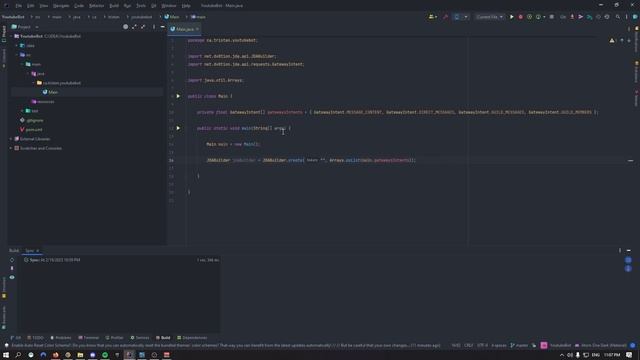
Task: Expand the test folder node
Action: tap(22, 111)
